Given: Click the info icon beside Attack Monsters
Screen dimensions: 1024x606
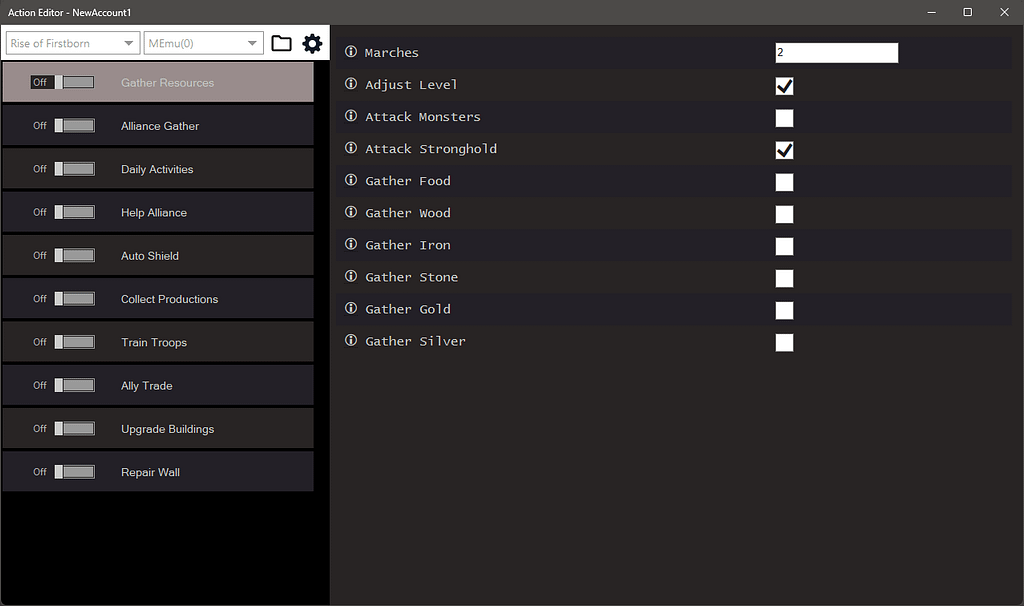Looking at the screenshot, I should [x=350, y=116].
